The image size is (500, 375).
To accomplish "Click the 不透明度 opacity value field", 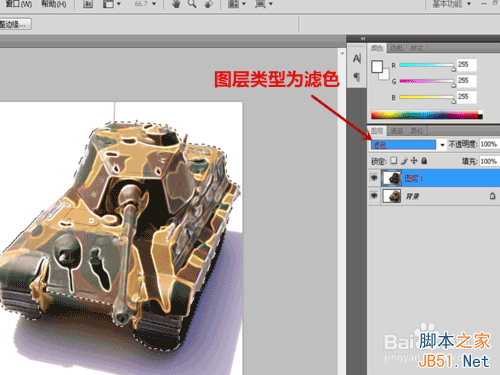I will point(489,144).
